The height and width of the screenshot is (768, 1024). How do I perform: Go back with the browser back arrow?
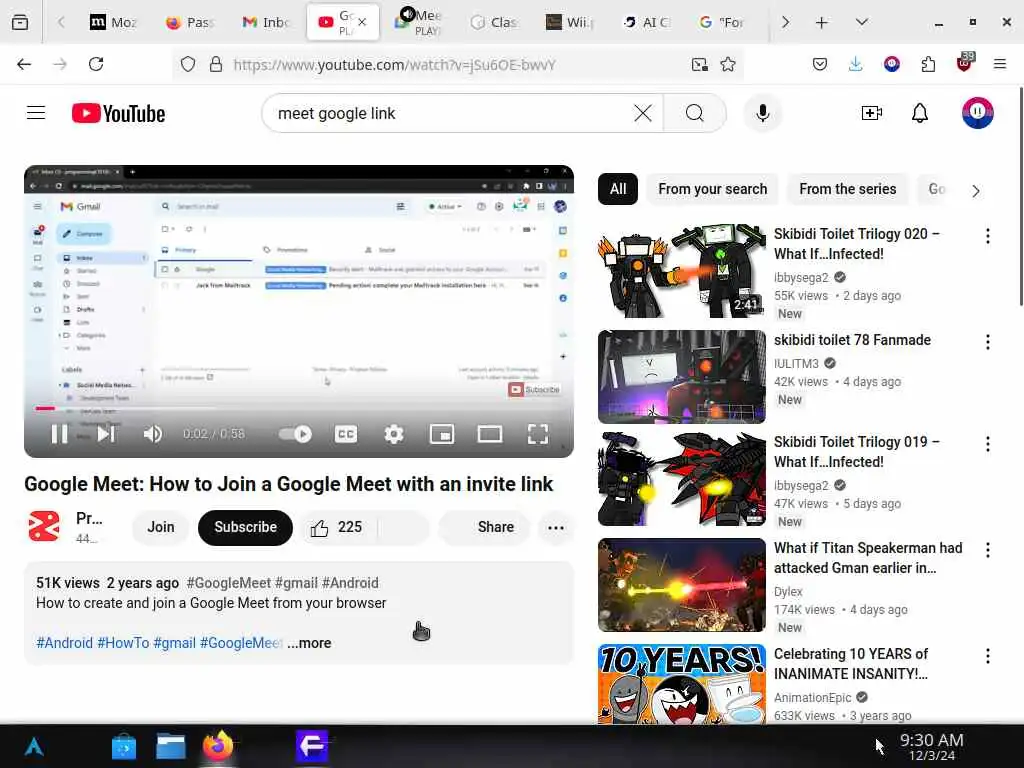[24, 64]
